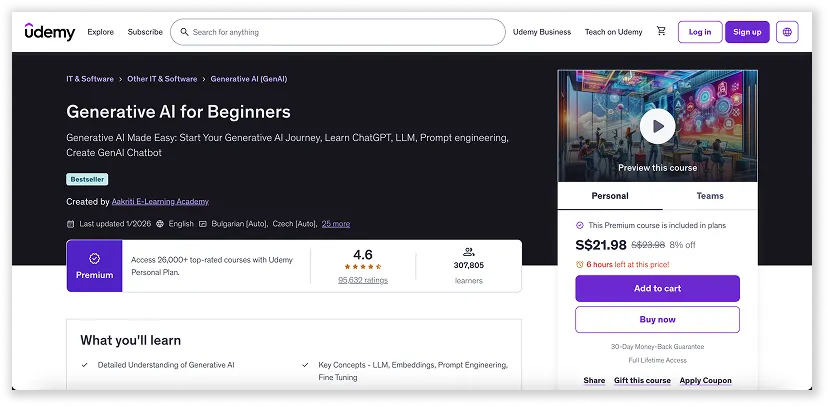Click in the Search for anything field
This screenshot has height=406, width=828.
(x=338, y=32)
